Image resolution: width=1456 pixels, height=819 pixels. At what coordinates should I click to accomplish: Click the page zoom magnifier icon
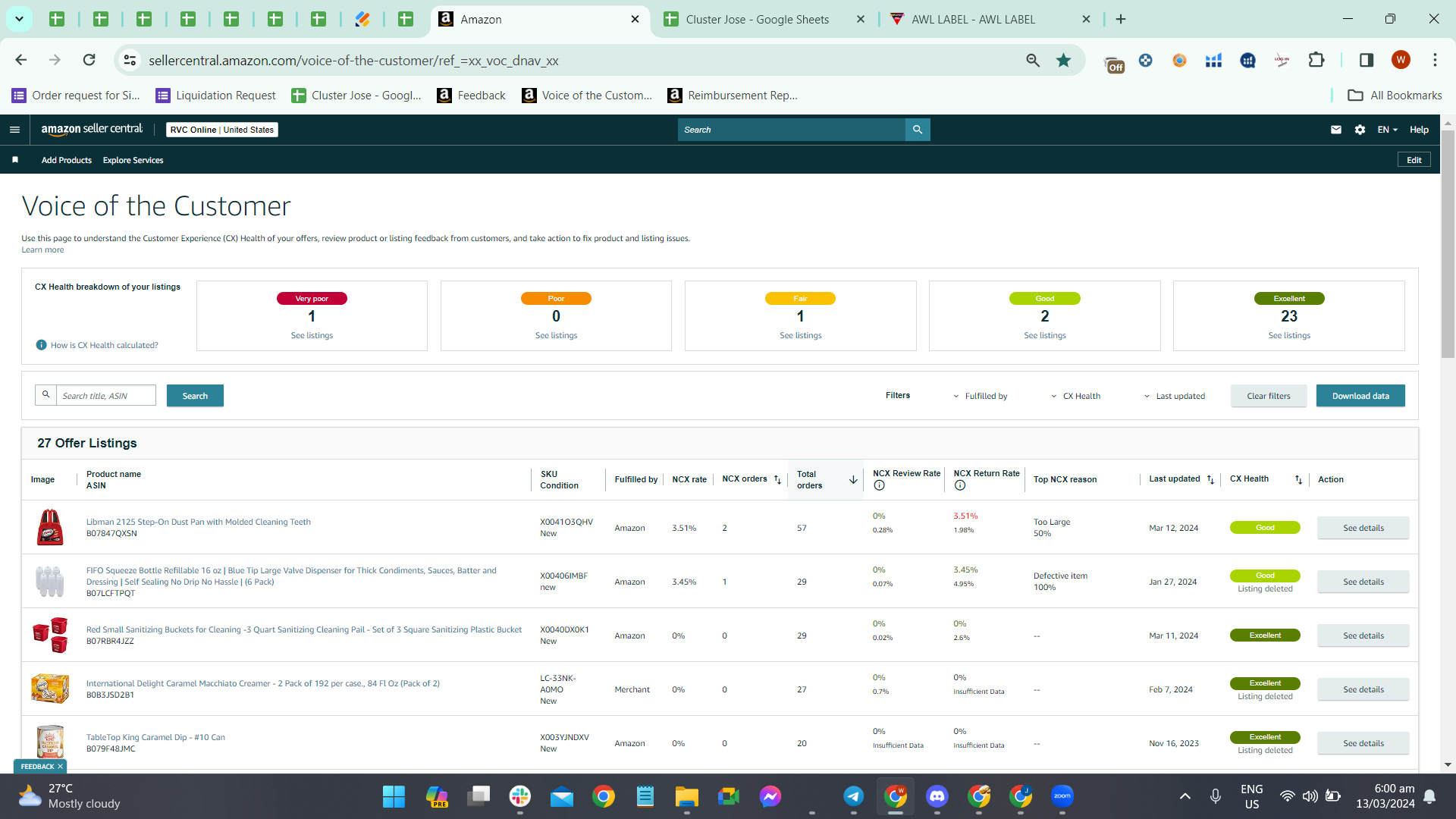tap(1033, 60)
